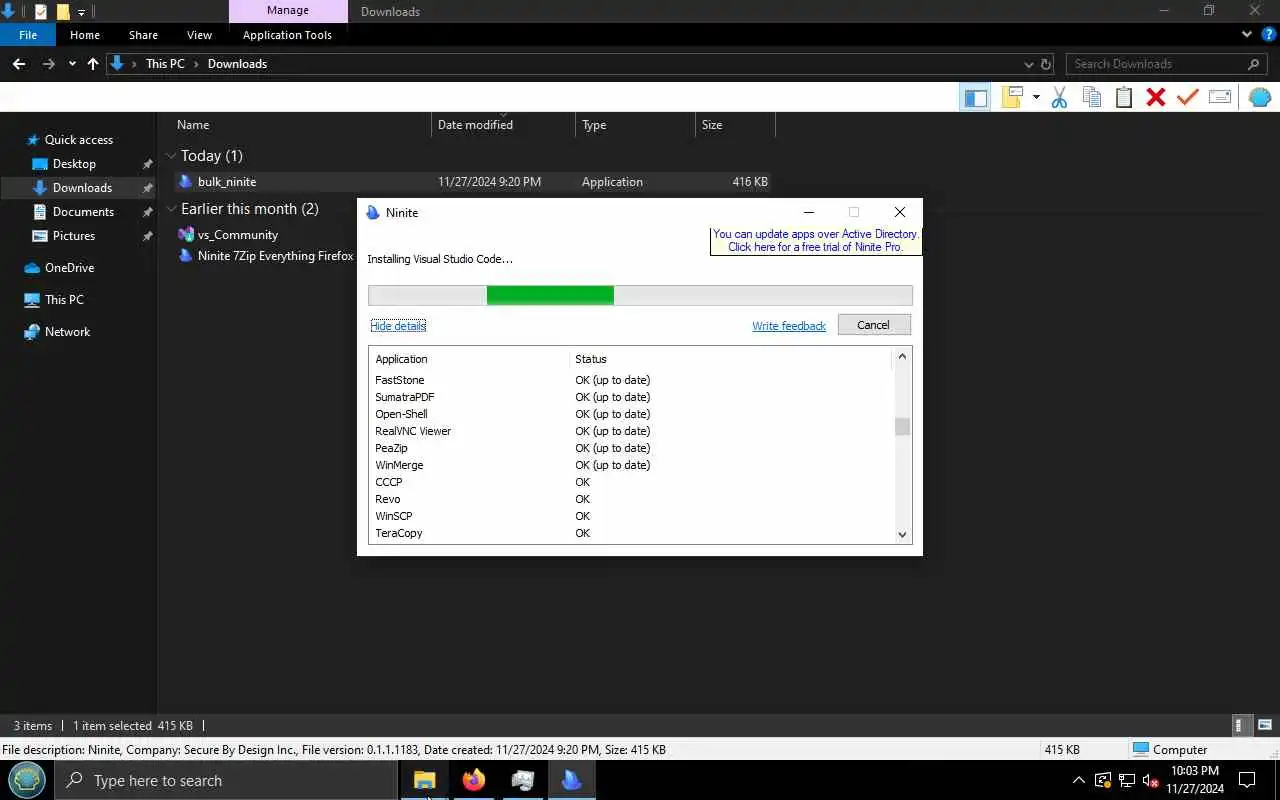The height and width of the screenshot is (800, 1280).
Task: Select the bulk_ninite file
Action: pyautogui.click(x=473, y=182)
